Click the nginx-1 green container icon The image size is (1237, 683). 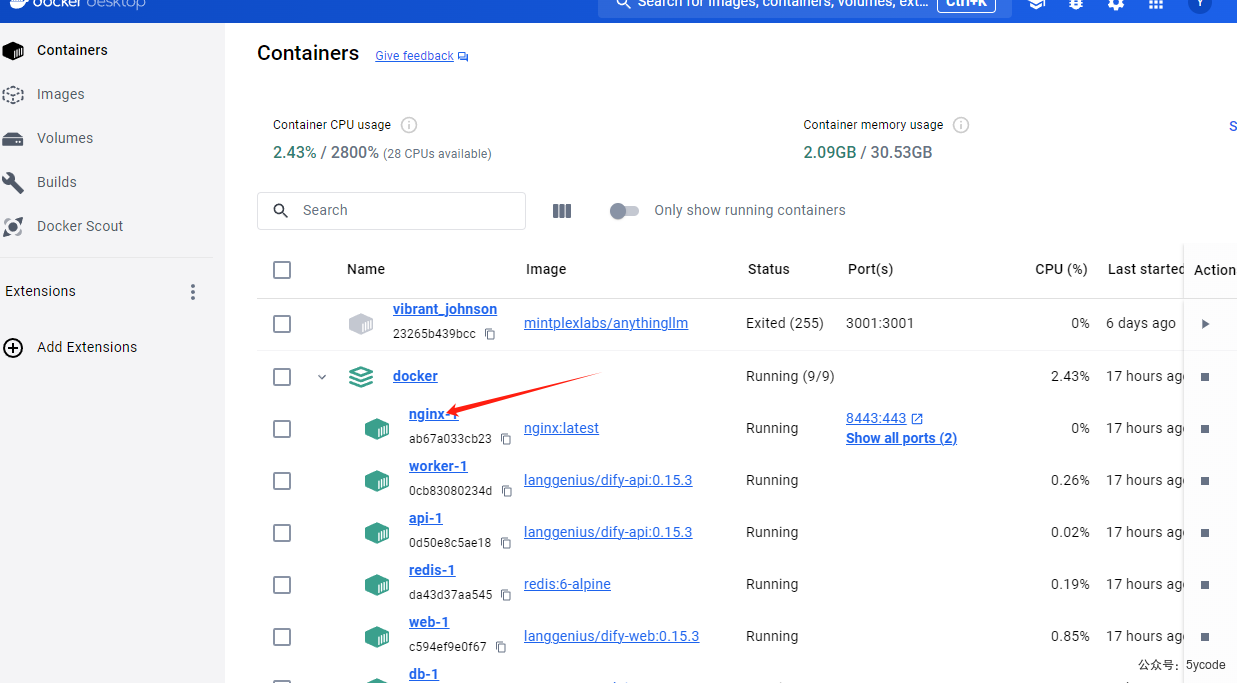click(376, 429)
